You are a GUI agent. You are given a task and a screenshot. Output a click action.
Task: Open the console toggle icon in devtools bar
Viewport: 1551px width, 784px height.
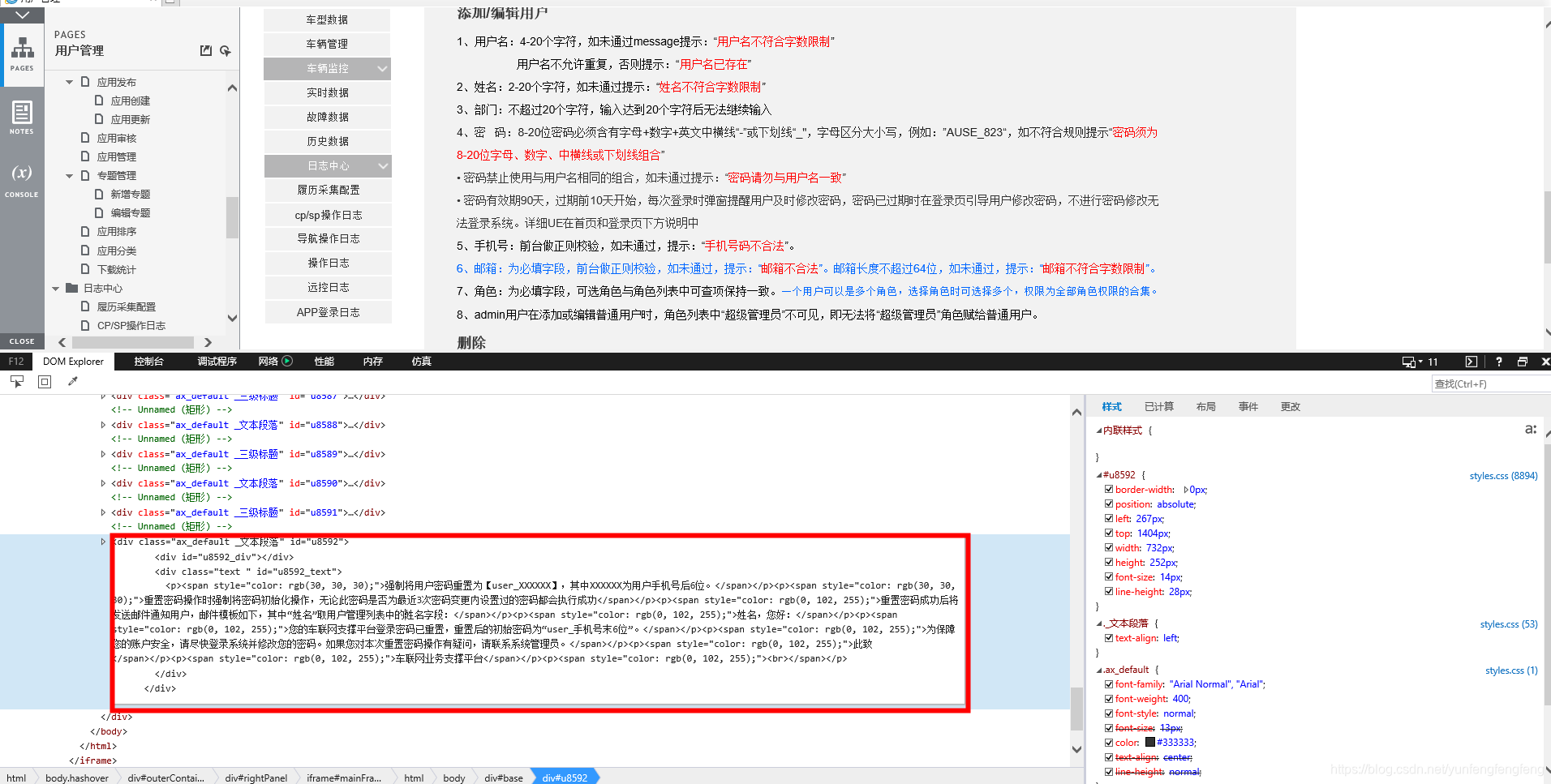point(1472,362)
